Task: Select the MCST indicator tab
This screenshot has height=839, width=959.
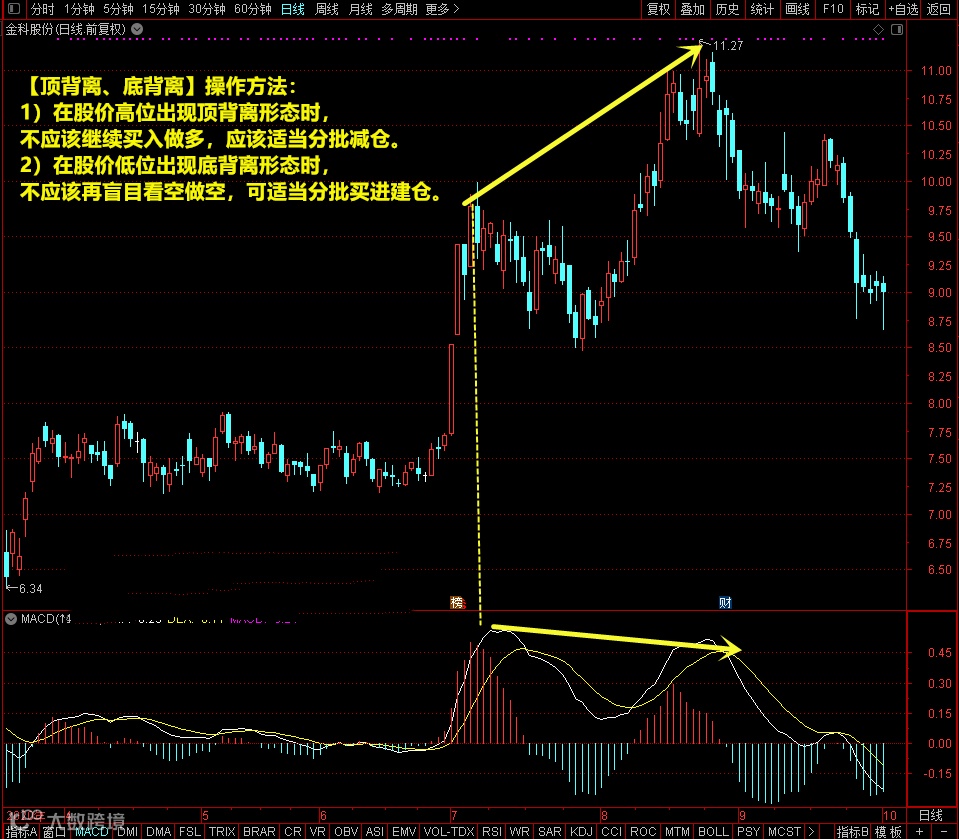Action: click(785, 832)
